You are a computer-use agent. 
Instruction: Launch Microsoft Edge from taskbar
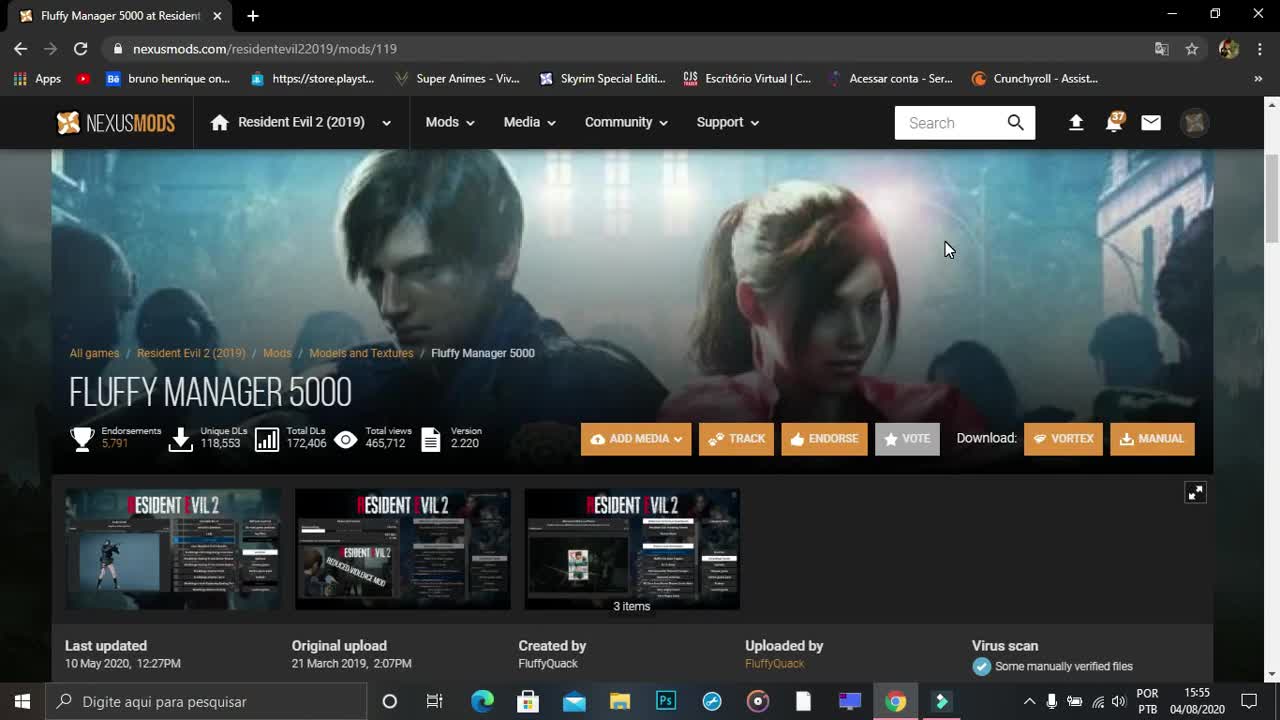pos(482,701)
